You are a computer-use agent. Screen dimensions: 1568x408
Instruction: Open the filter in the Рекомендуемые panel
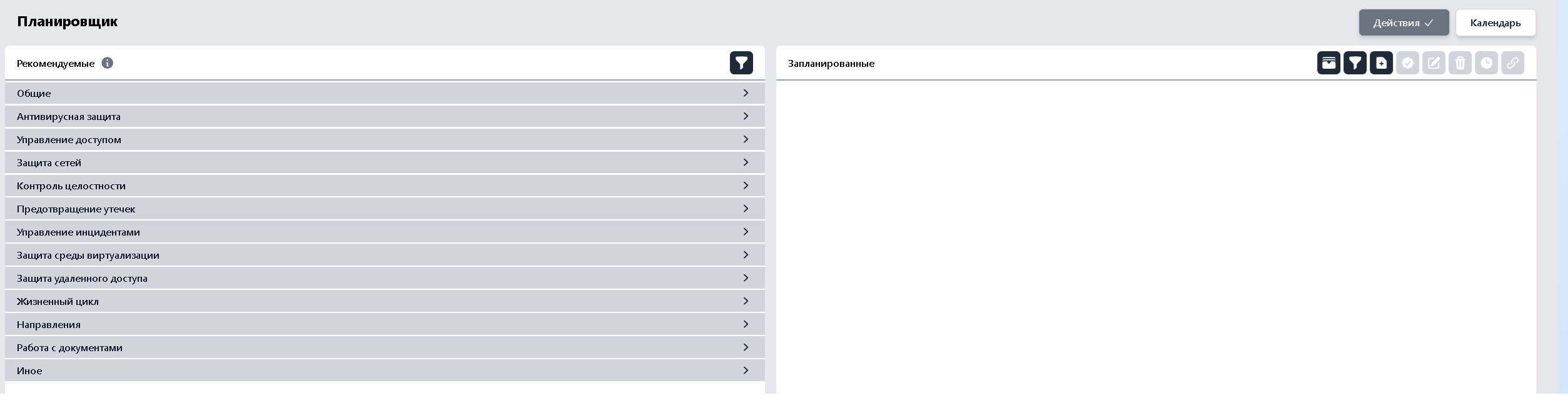tap(741, 63)
